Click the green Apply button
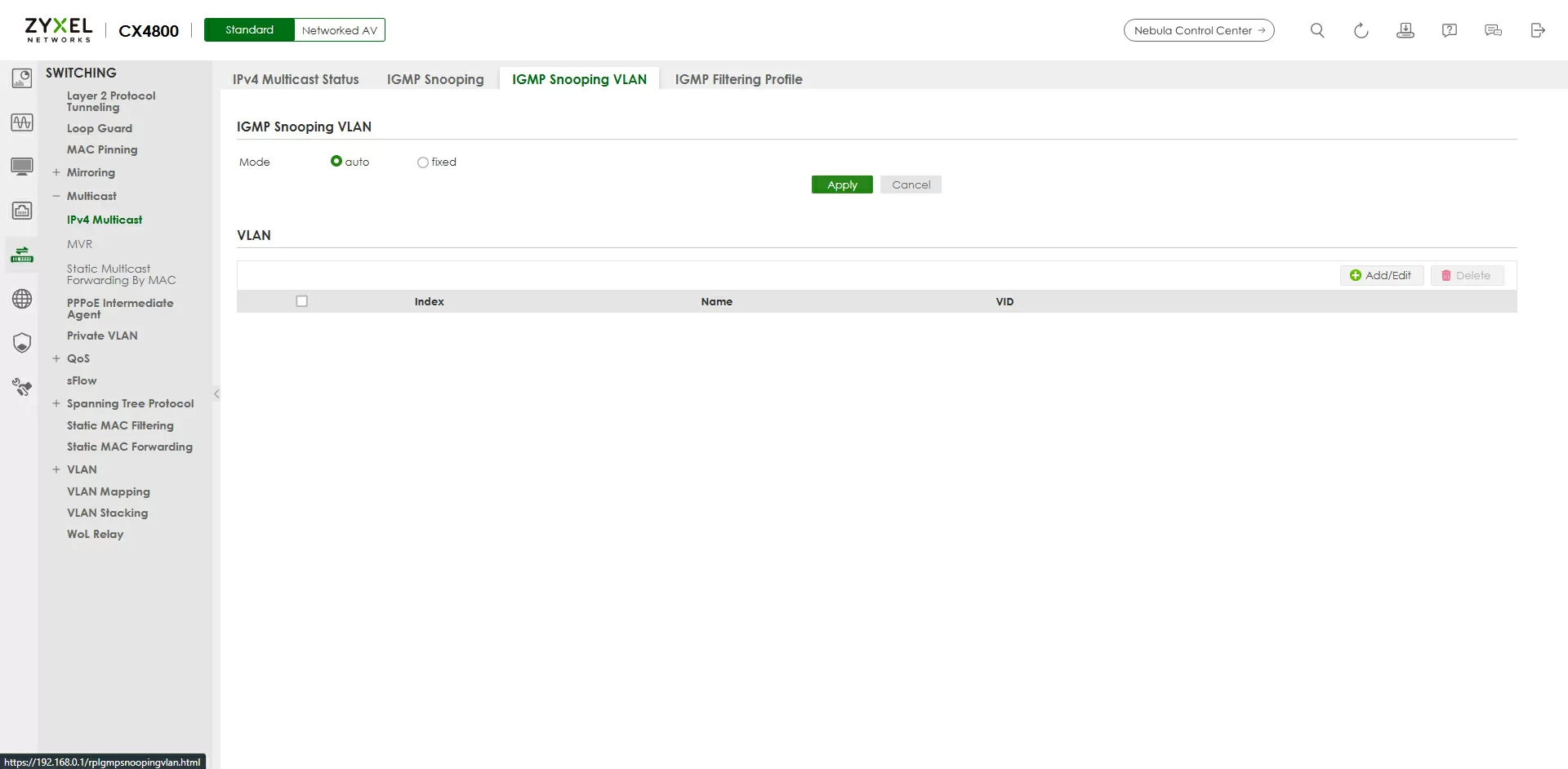The height and width of the screenshot is (769, 1568). coord(842,184)
